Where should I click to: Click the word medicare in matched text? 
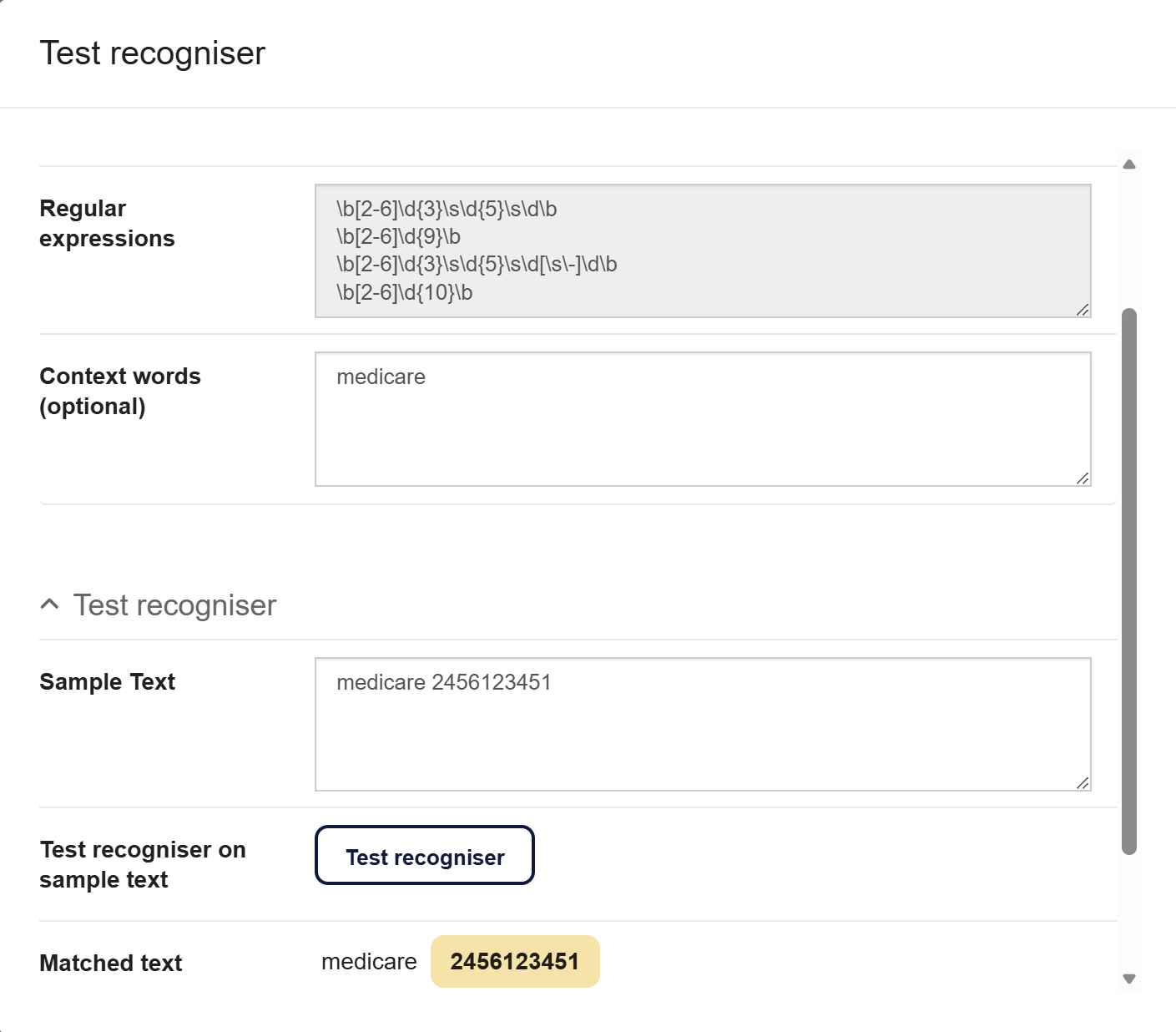[x=369, y=962]
